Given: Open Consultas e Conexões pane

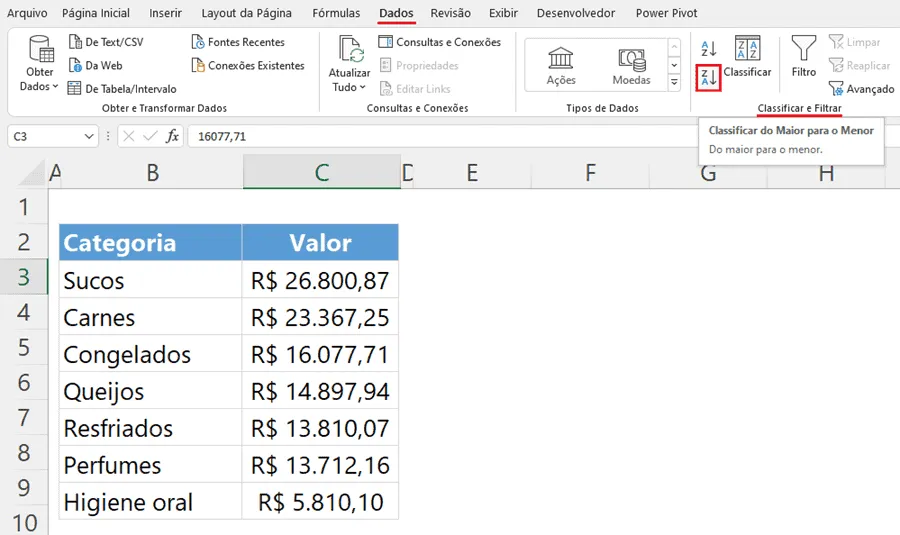Looking at the screenshot, I should click(440, 42).
